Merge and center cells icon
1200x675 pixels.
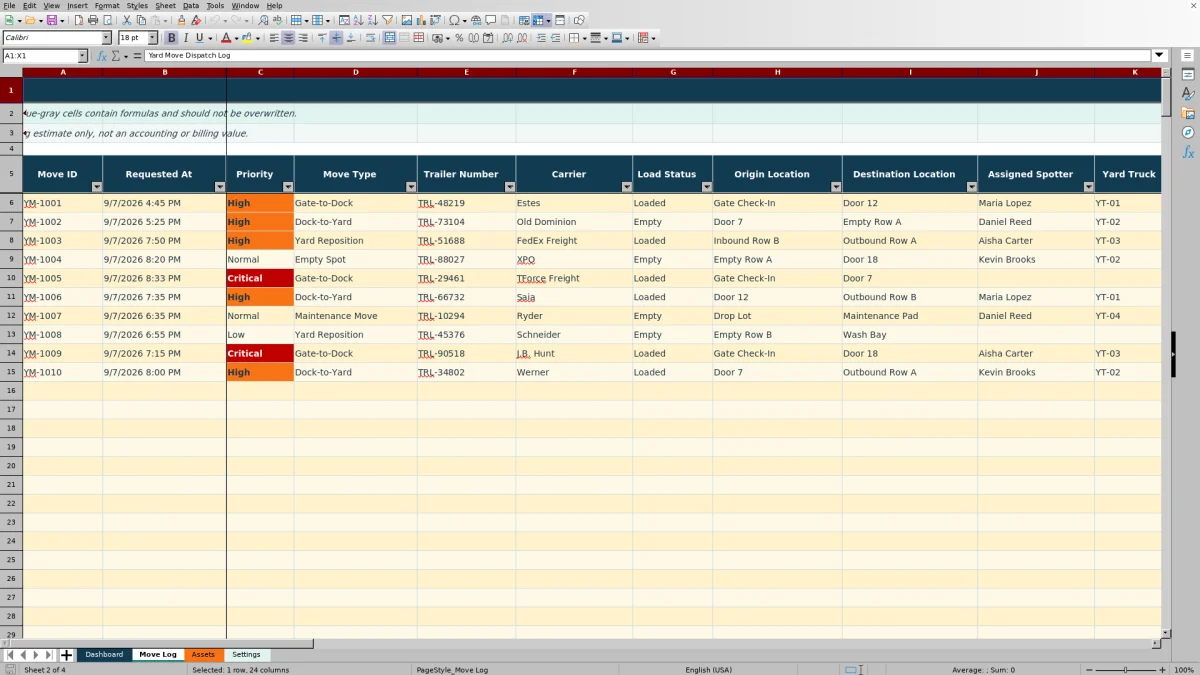390,38
